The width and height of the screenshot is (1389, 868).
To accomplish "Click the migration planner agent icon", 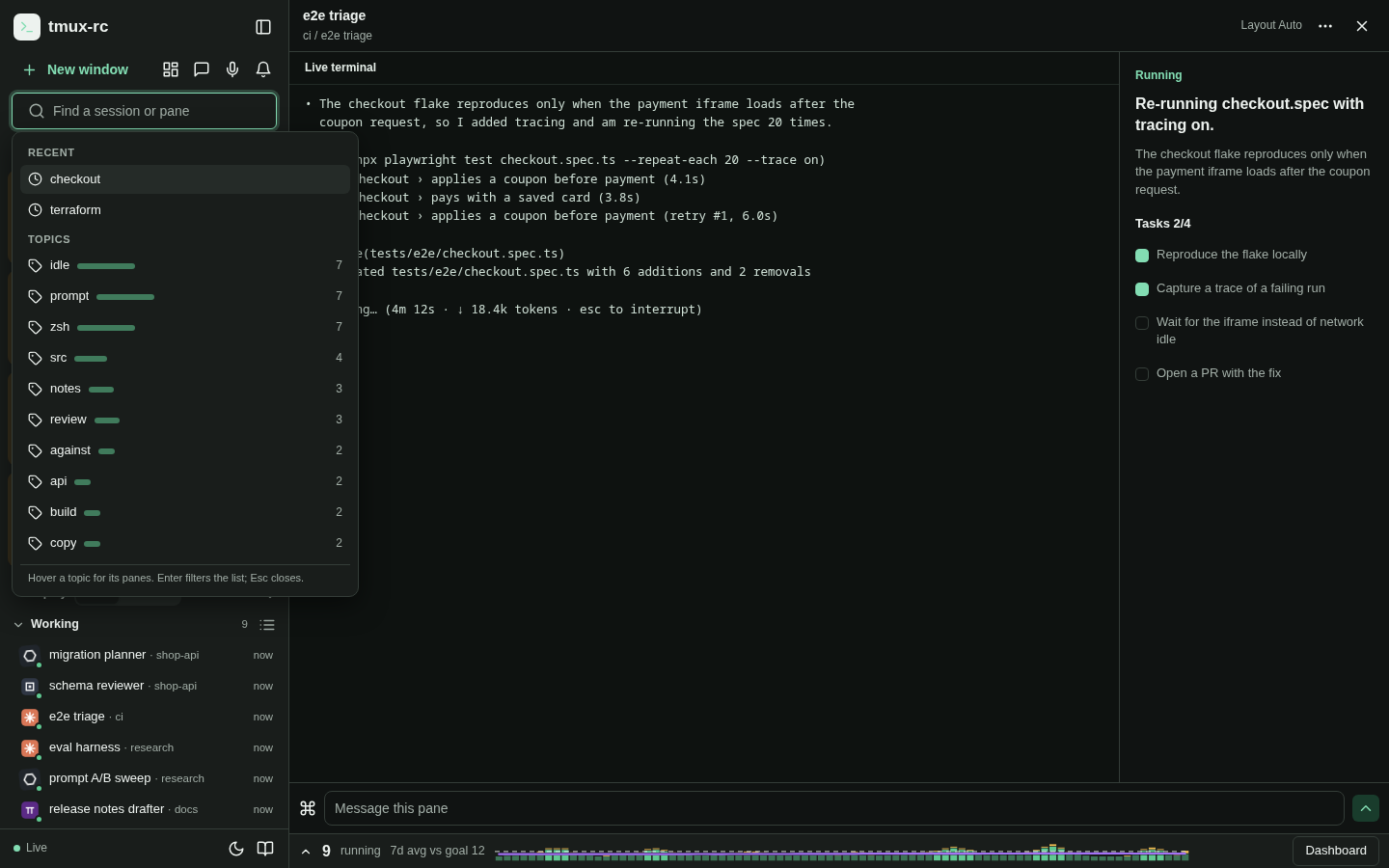I will tap(30, 656).
